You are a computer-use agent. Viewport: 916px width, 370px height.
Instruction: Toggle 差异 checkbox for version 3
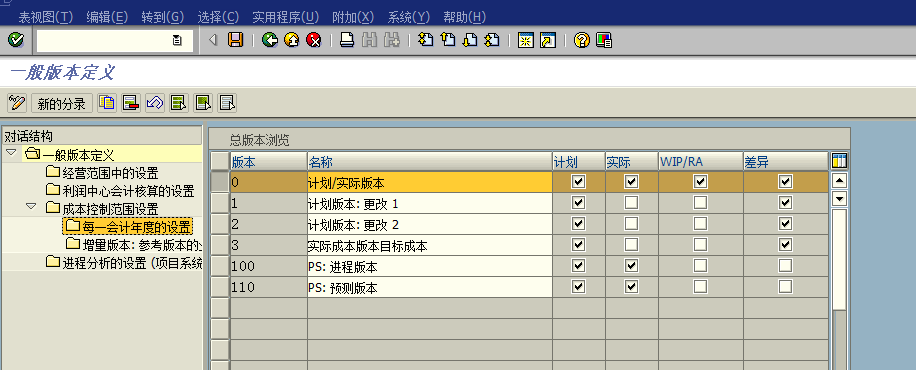pos(785,244)
